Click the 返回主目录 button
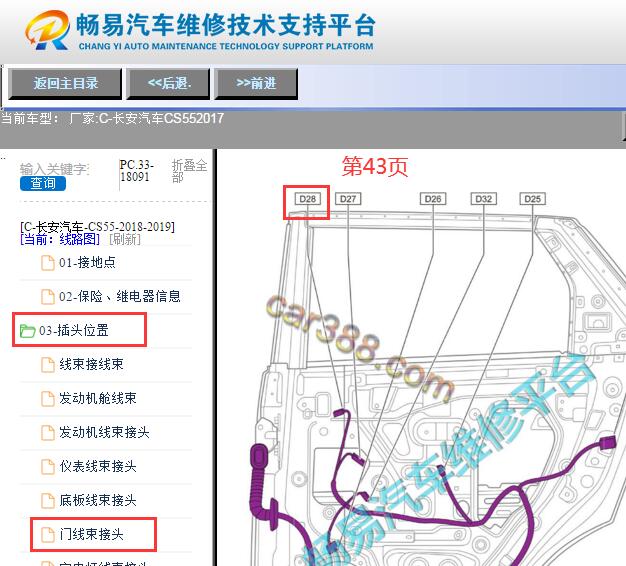Viewport: 626px width, 566px height. tap(65, 83)
